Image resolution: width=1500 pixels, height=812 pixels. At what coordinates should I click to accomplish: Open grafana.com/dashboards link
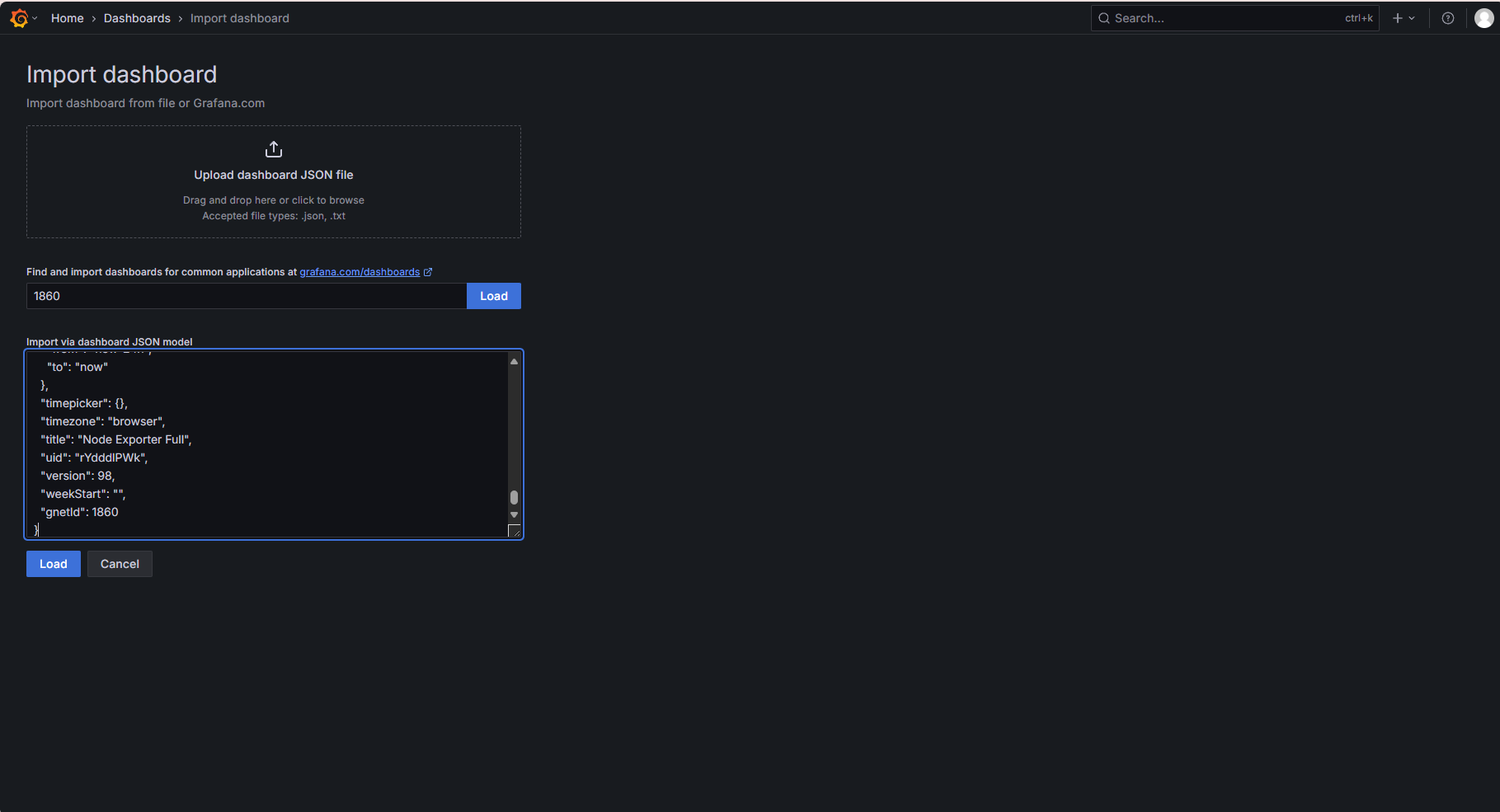tap(360, 272)
